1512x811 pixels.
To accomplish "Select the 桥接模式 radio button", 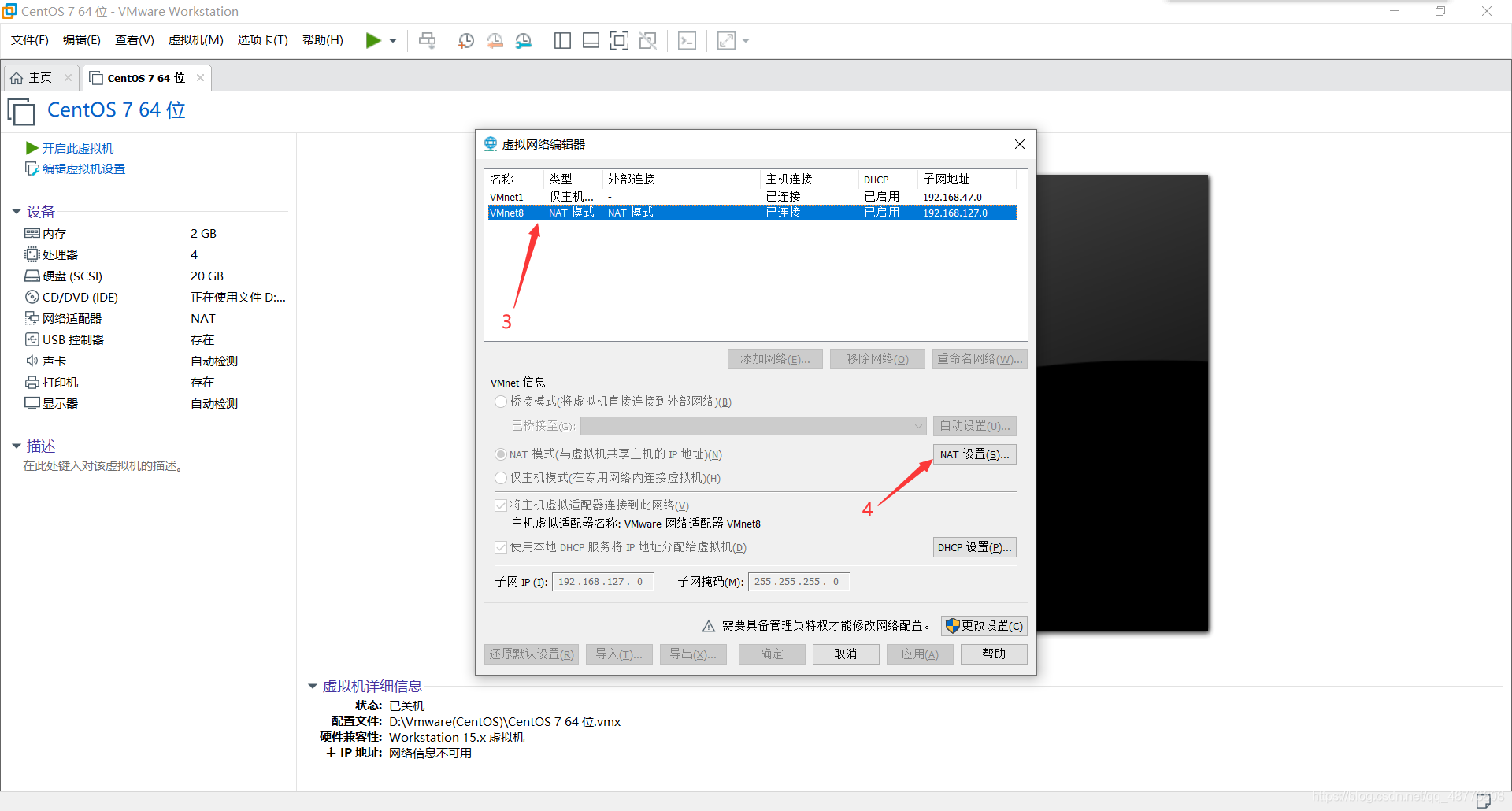I will pos(501,402).
